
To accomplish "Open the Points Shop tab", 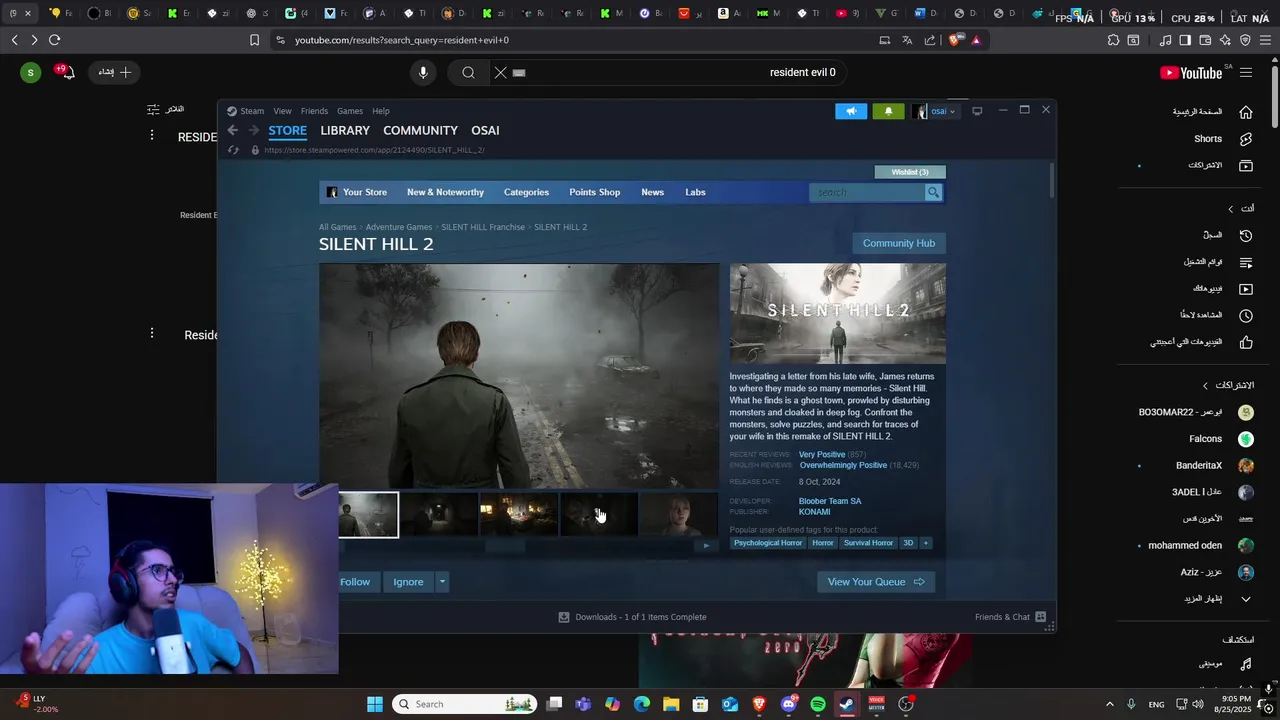I will 595,192.
